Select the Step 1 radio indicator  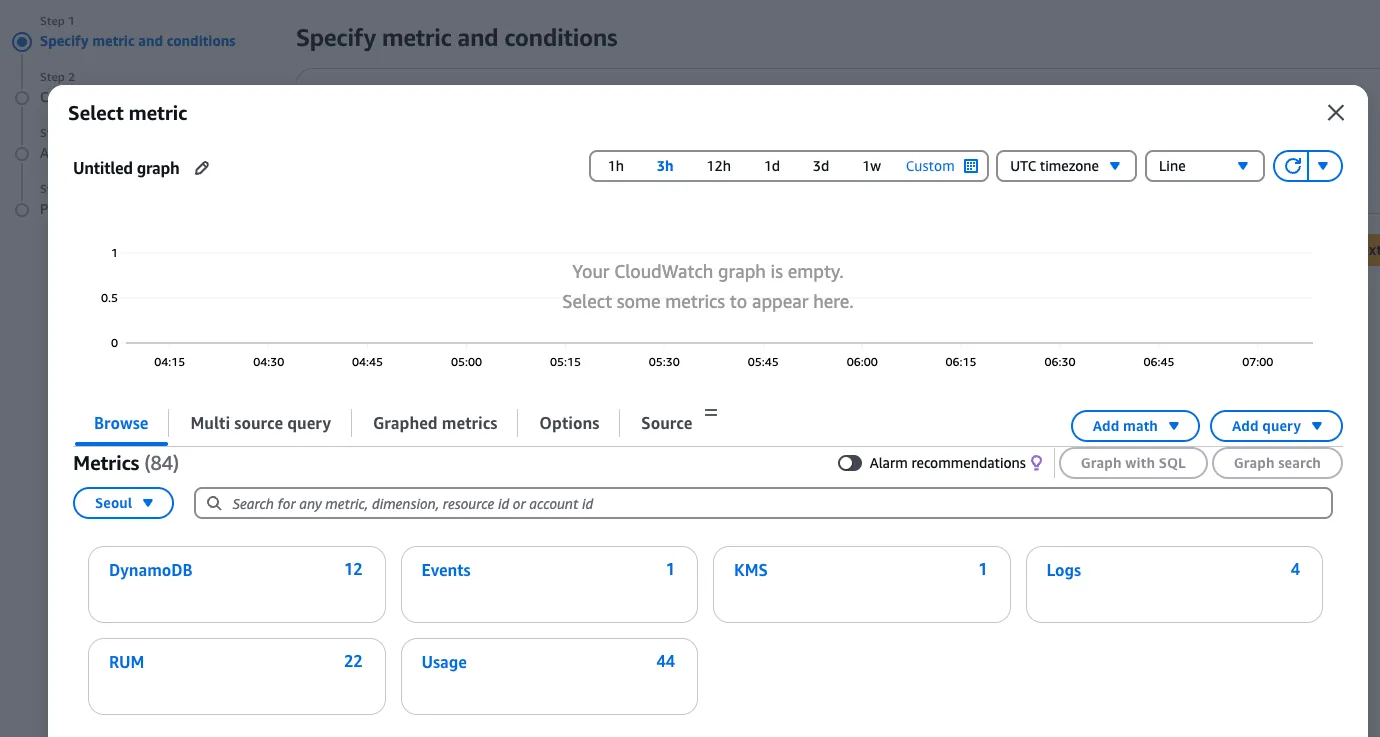tap(22, 42)
